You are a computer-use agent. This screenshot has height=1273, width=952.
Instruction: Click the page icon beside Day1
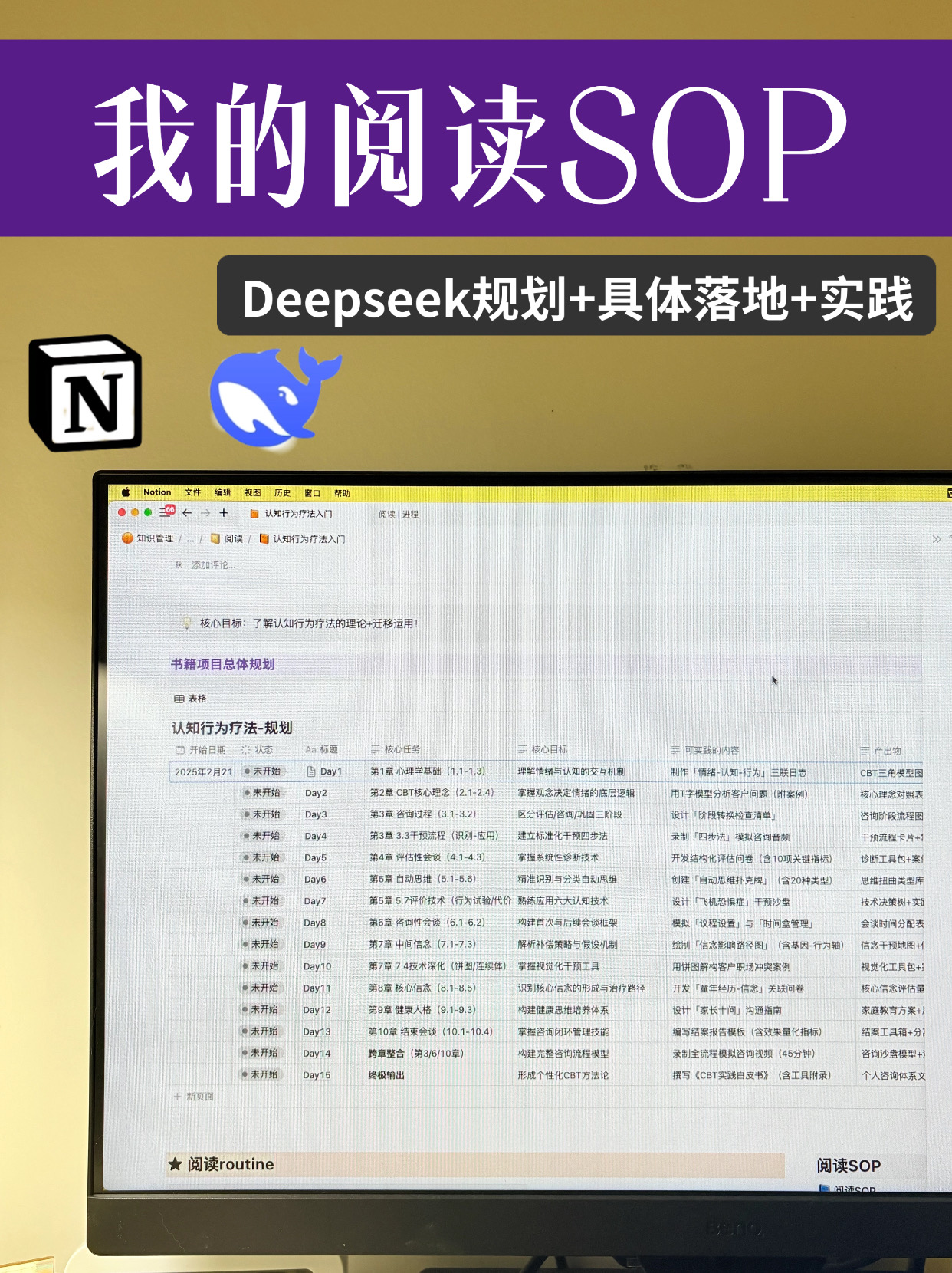coord(310,771)
